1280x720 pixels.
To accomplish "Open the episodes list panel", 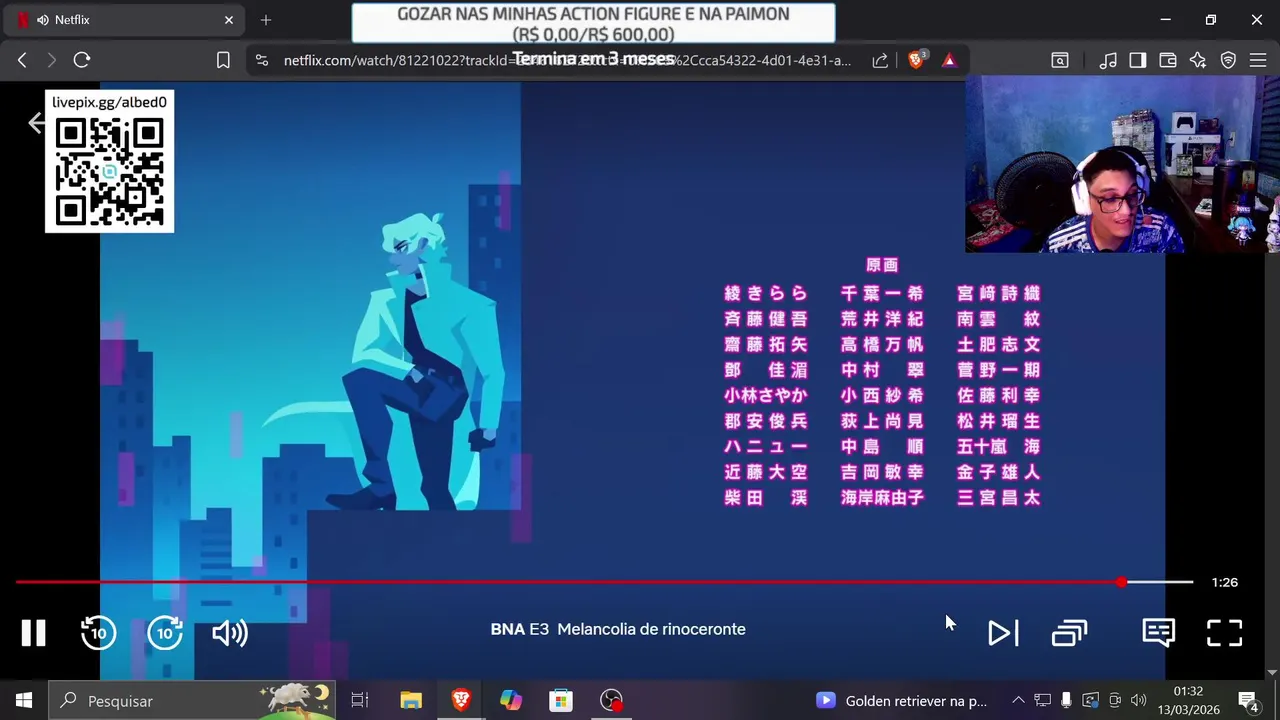I will pyautogui.click(x=1069, y=633).
